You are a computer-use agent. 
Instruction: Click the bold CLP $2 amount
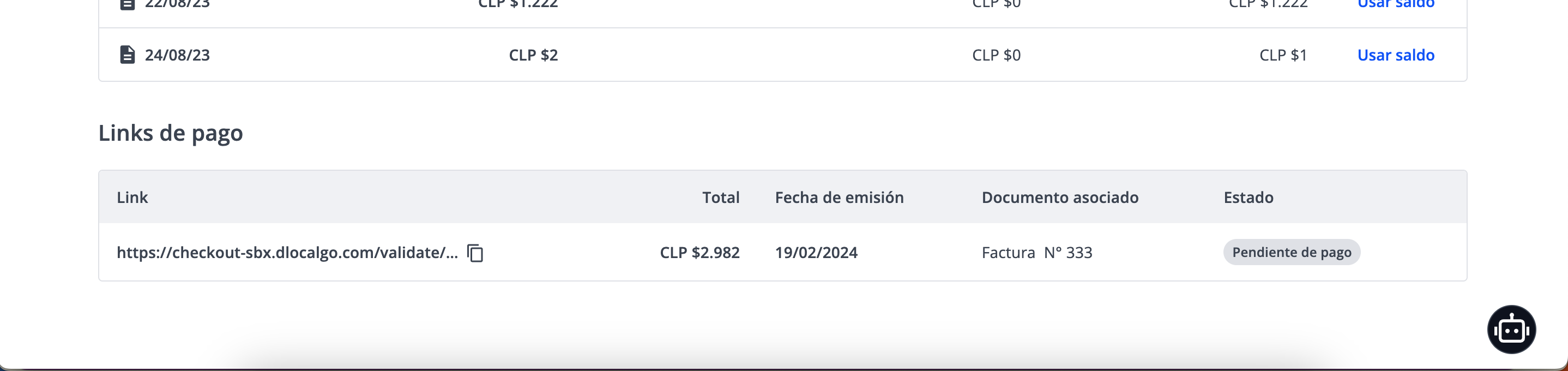tap(533, 55)
